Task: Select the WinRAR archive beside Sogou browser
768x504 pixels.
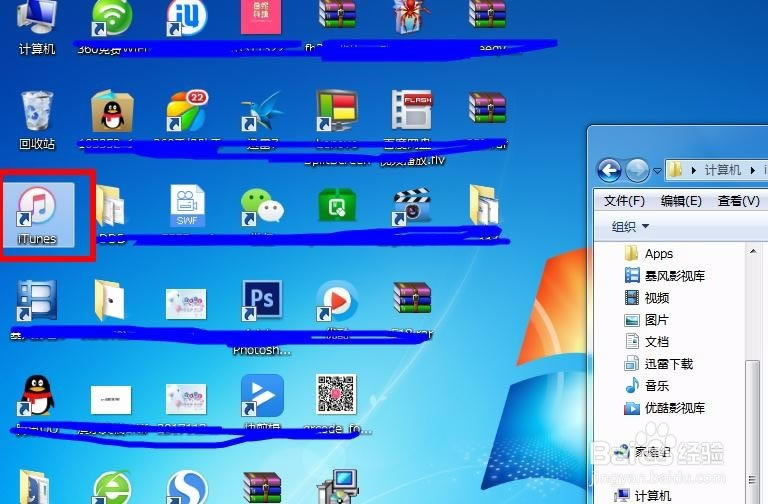Action: point(262,487)
